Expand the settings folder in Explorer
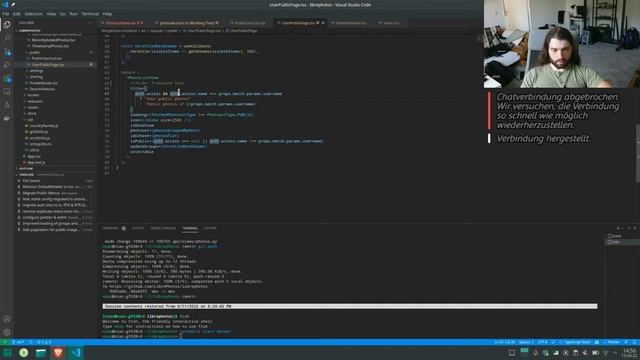The width and height of the screenshot is (640, 360). tap(36, 71)
